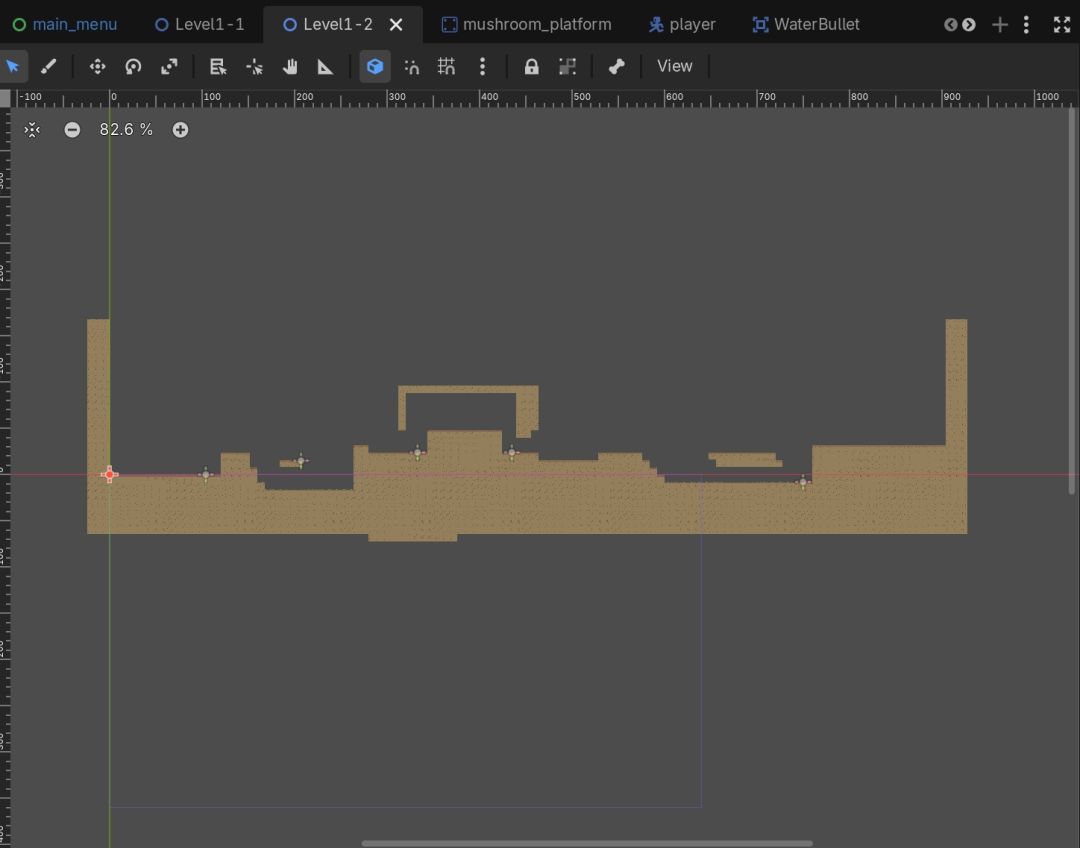The image size is (1080, 848).
Task: Switch to Rotate Mode tool
Action: 133,66
